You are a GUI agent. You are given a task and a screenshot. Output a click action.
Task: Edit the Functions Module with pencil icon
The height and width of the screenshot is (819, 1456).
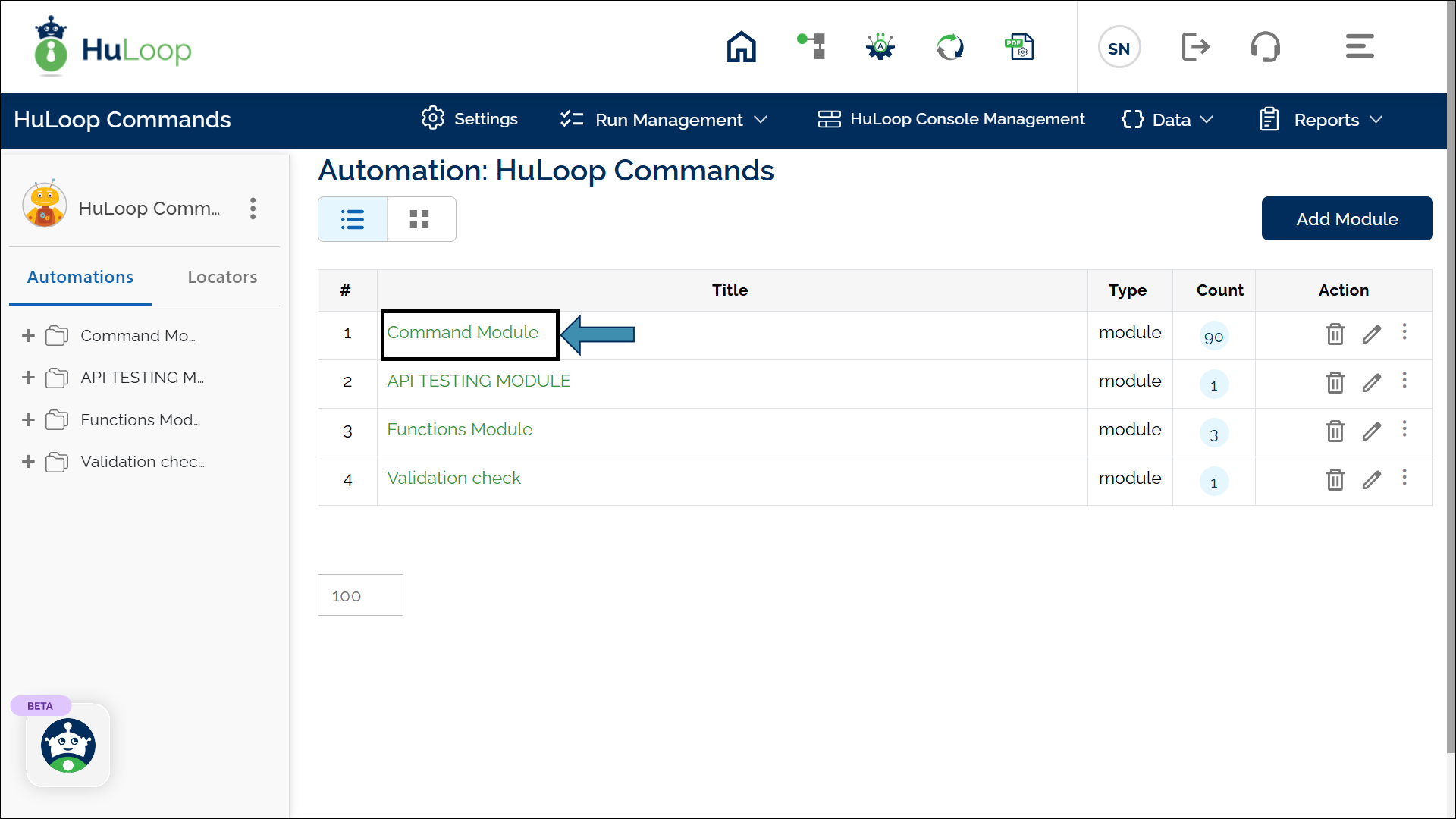click(x=1371, y=431)
